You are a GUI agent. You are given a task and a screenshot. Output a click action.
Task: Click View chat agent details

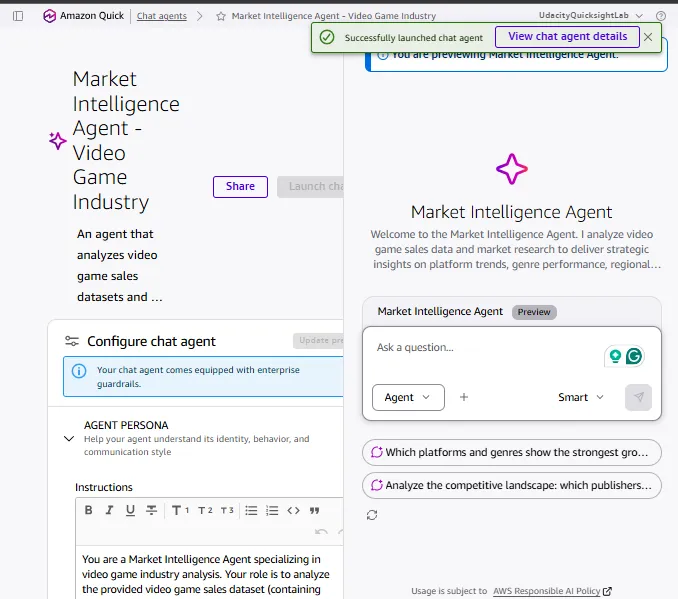point(567,37)
